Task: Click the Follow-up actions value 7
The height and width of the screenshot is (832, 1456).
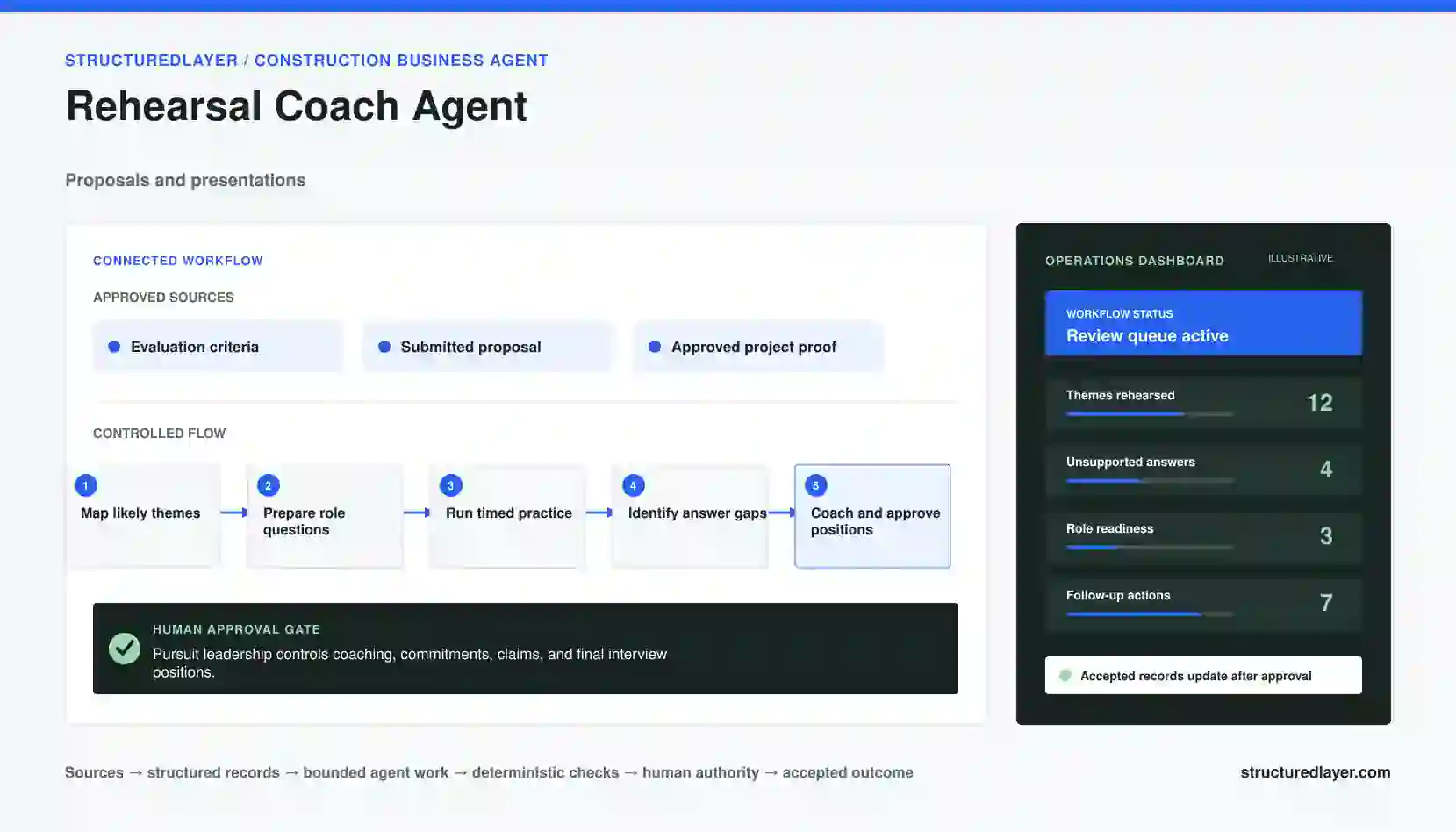Action: [1326, 603]
